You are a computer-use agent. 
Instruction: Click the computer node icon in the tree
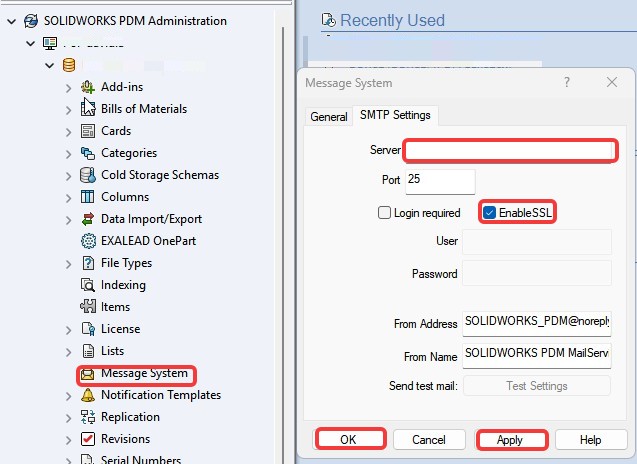[x=50, y=43]
